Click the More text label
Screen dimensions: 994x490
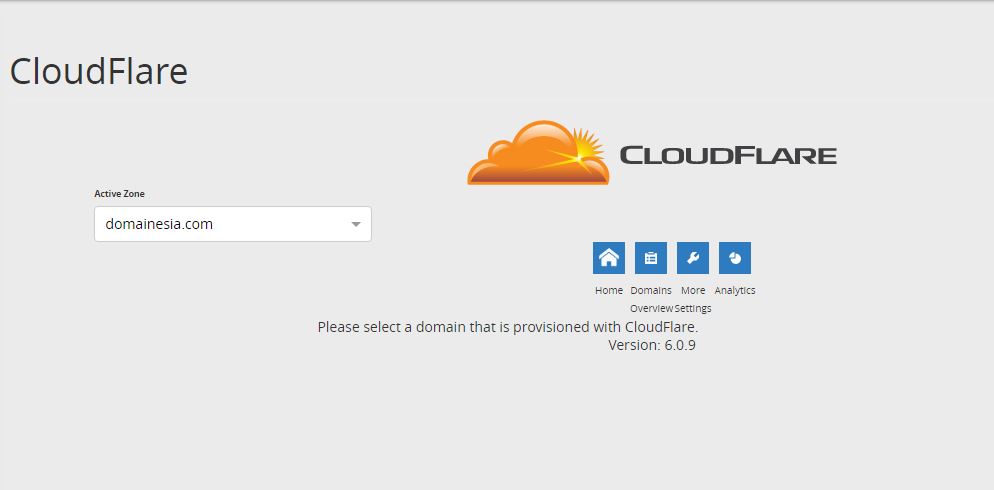693,291
